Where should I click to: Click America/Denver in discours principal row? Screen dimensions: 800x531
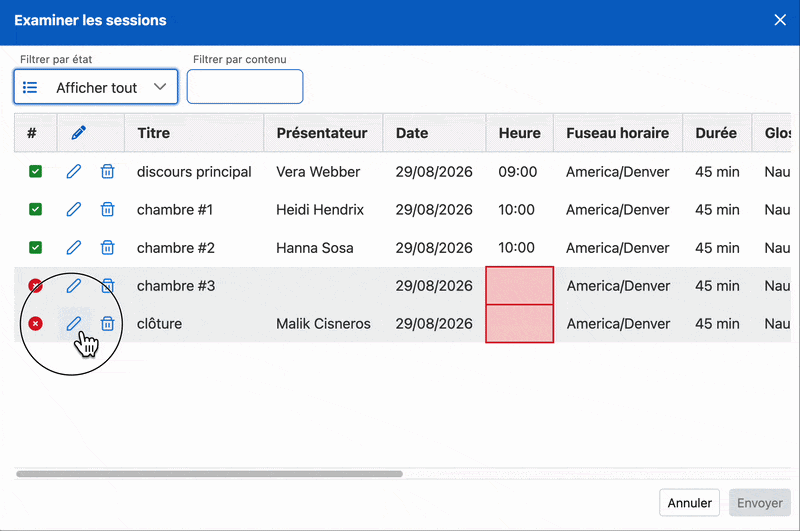click(x=617, y=172)
